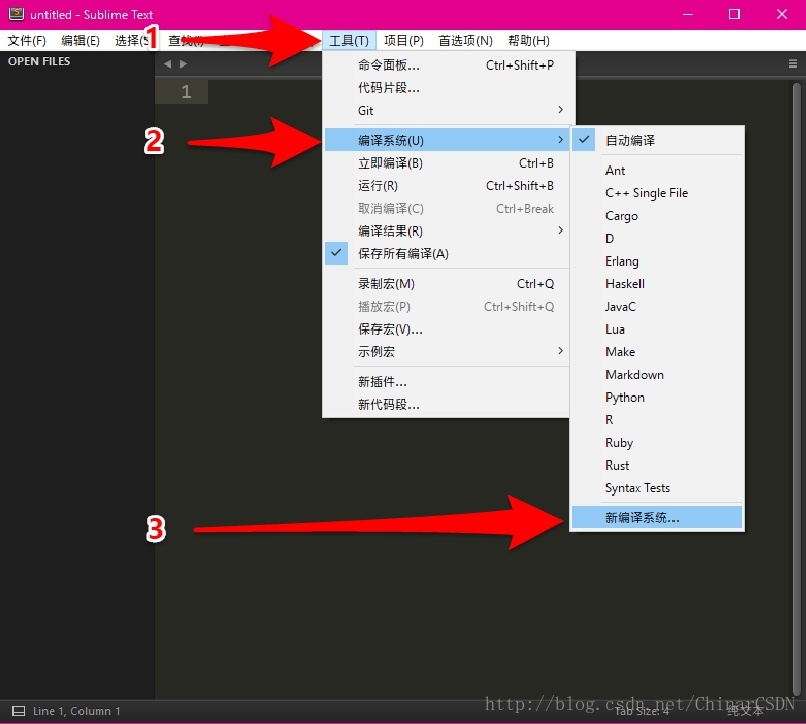Expand the Git submenu

click(446, 111)
